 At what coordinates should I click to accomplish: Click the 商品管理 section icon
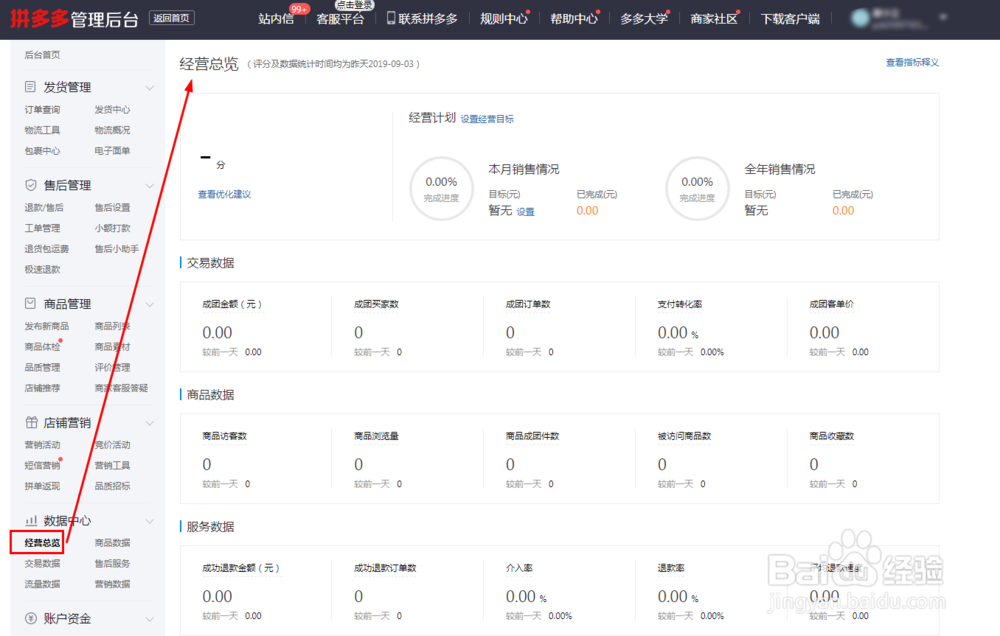[30, 304]
